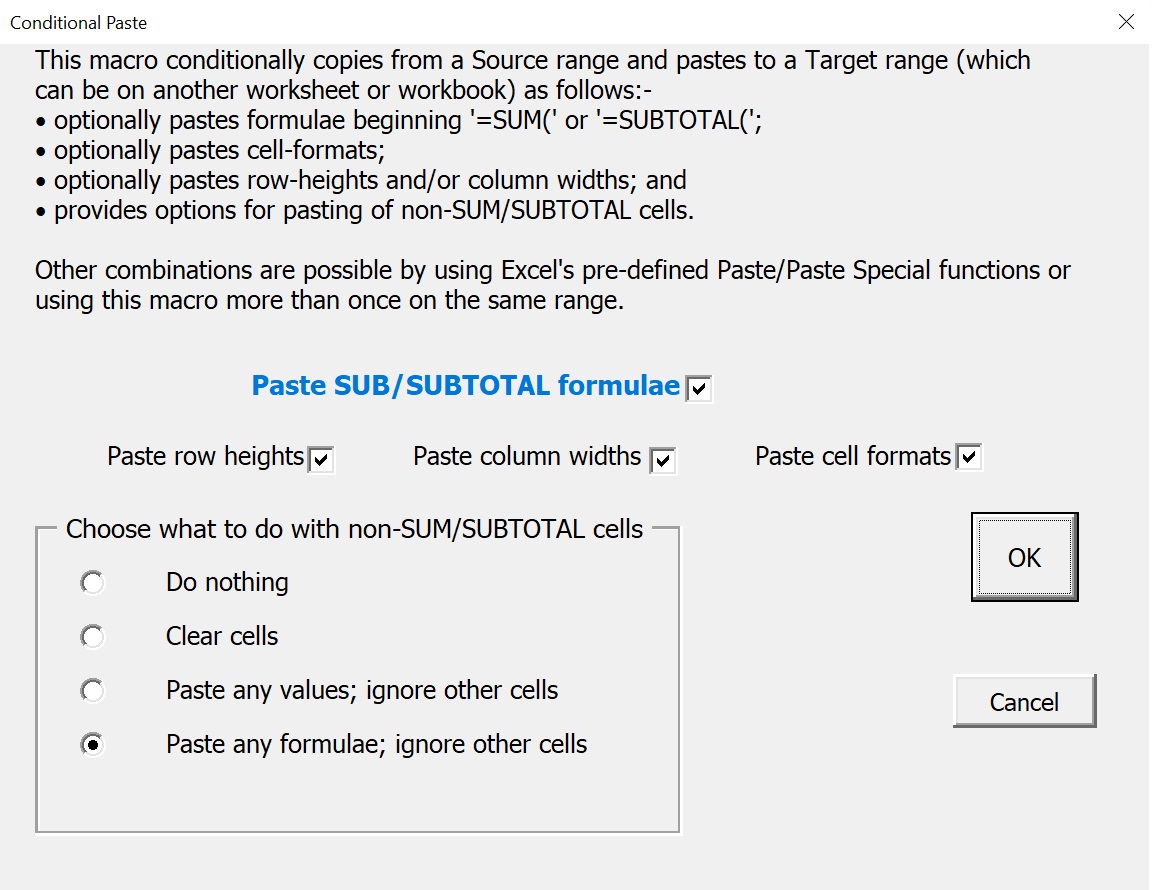Disable the Paste column widths checkbox
Viewport: 1152px width, 890px height.
point(663,461)
